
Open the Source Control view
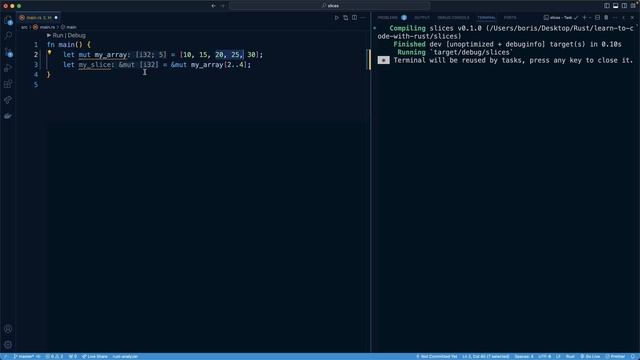[8, 52]
